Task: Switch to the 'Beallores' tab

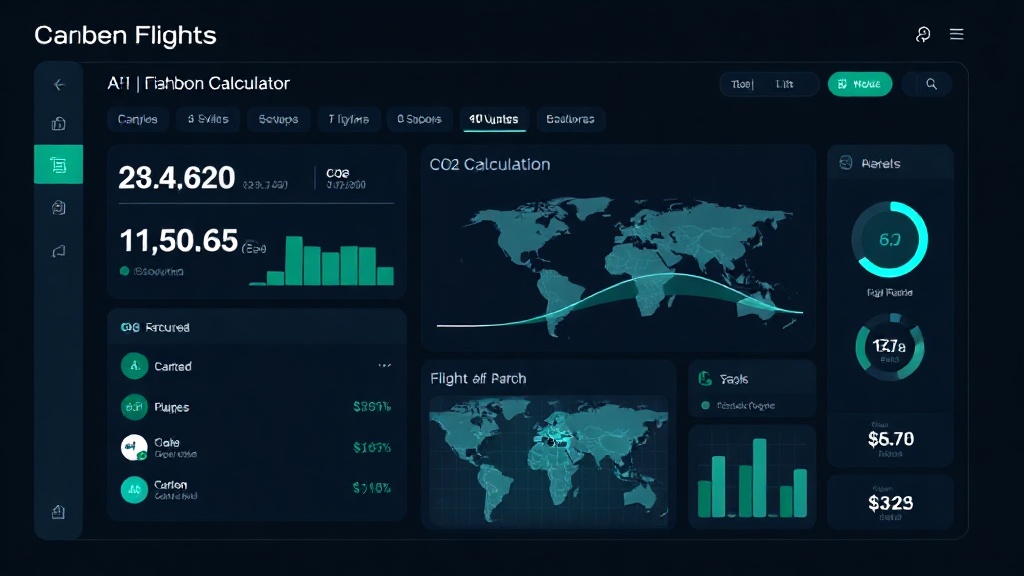Action: [571, 120]
